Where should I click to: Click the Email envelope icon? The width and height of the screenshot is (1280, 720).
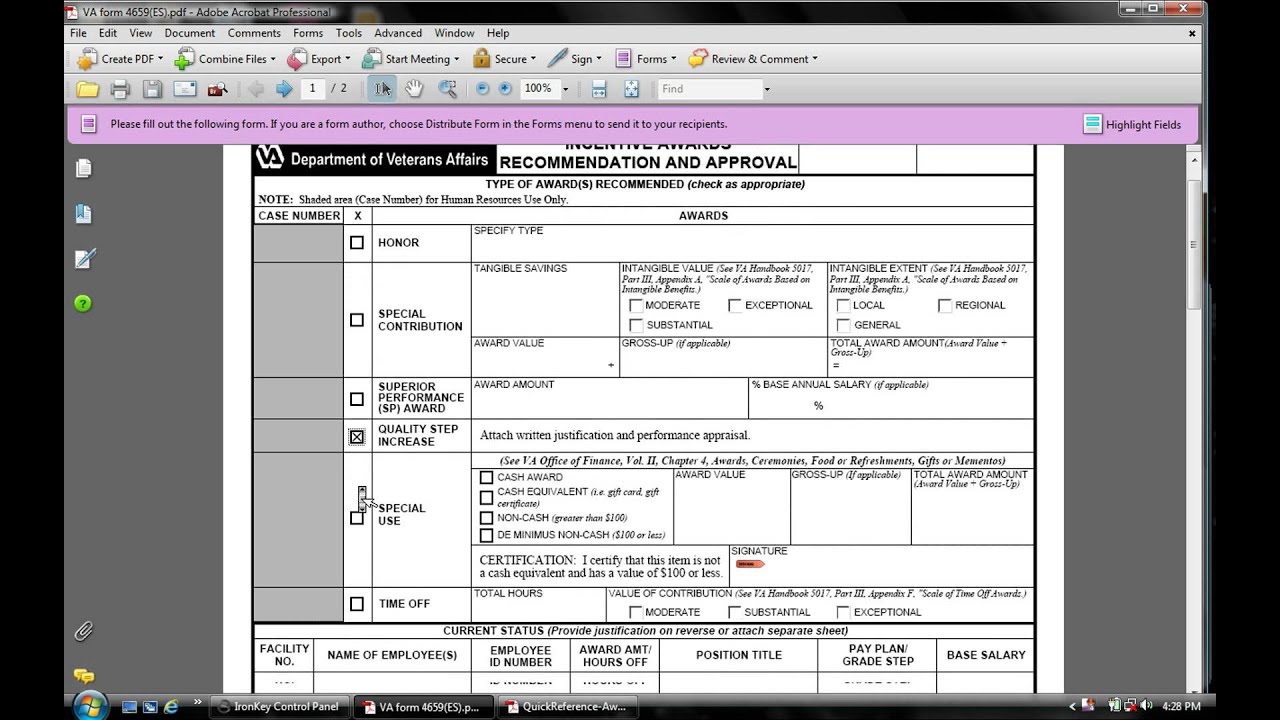pyautogui.click(x=185, y=89)
